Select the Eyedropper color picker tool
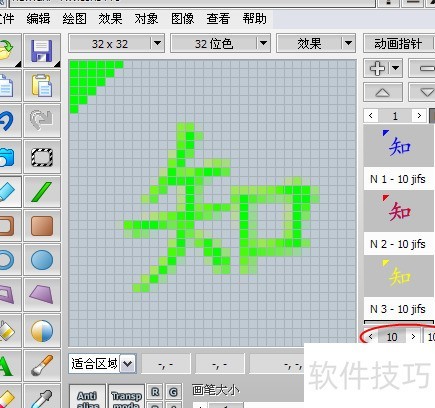Image resolution: width=435 pixels, height=408 pixels. pyautogui.click(x=42, y=397)
